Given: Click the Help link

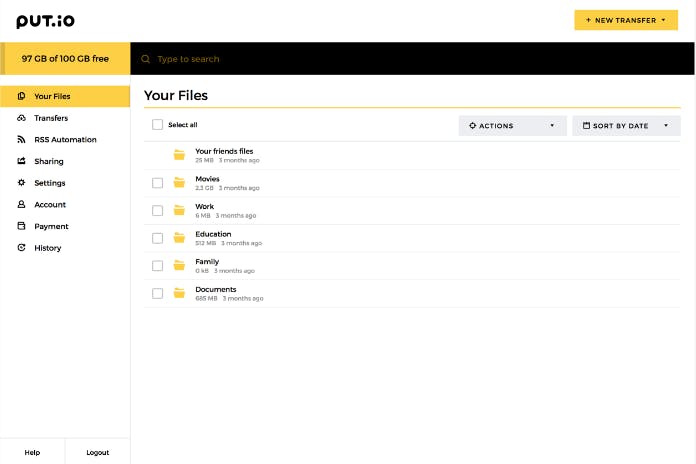Looking at the screenshot, I should (x=32, y=452).
